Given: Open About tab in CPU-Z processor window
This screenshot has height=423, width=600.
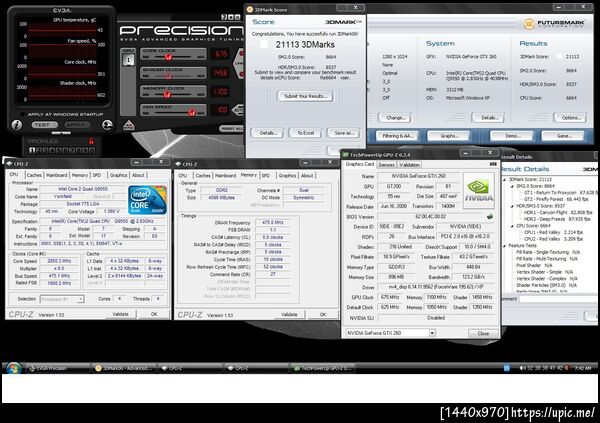Looking at the screenshot, I should (138, 175).
